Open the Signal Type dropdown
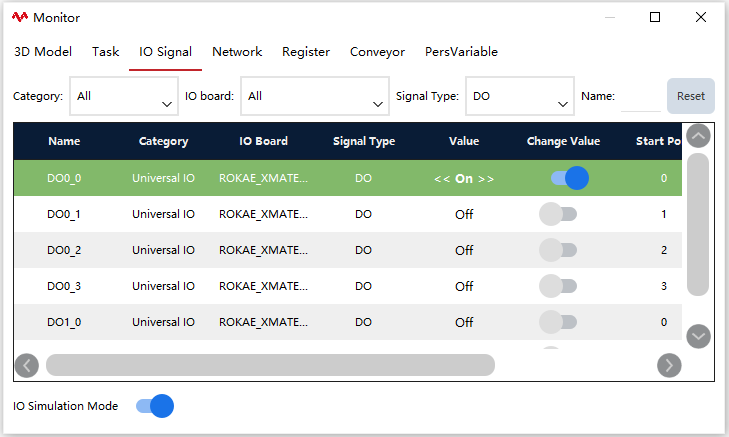The image size is (729, 437). pyautogui.click(x=520, y=96)
